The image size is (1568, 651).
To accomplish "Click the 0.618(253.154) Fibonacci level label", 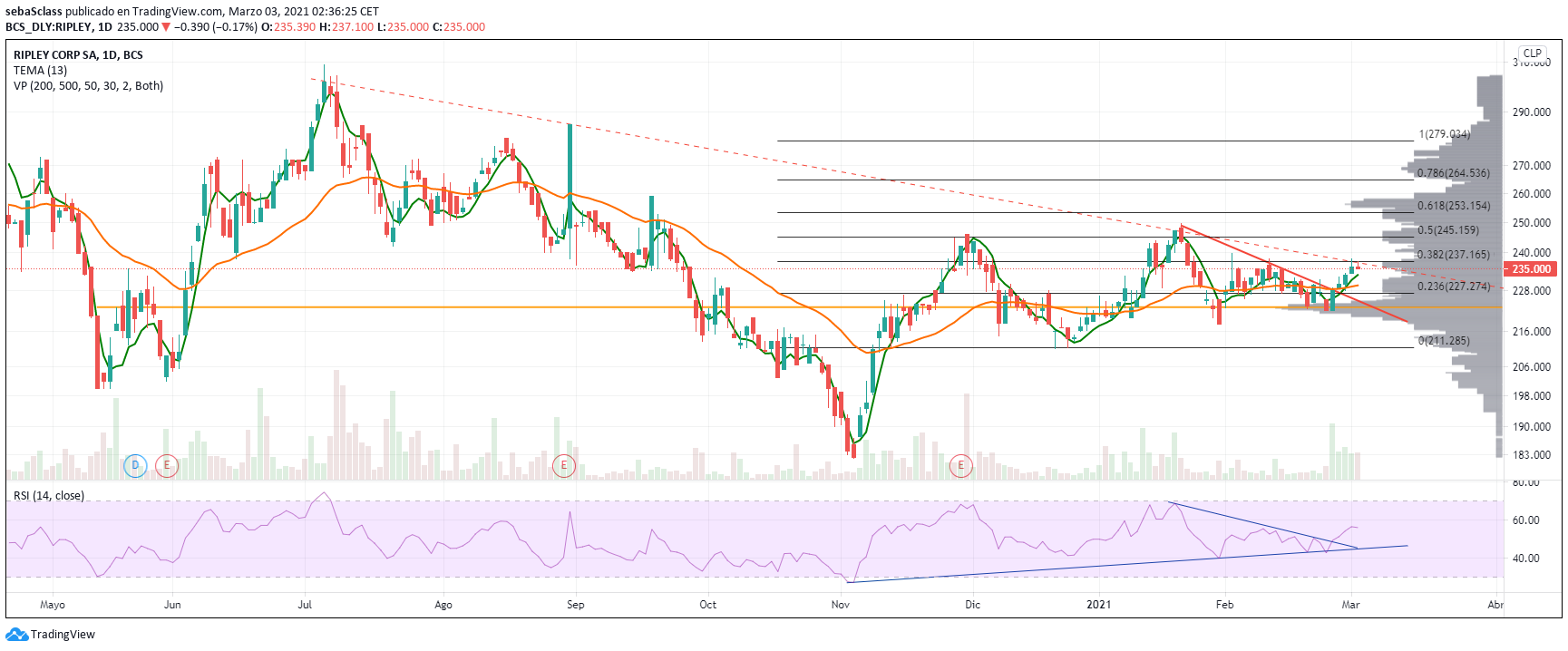I will click(x=1453, y=206).
